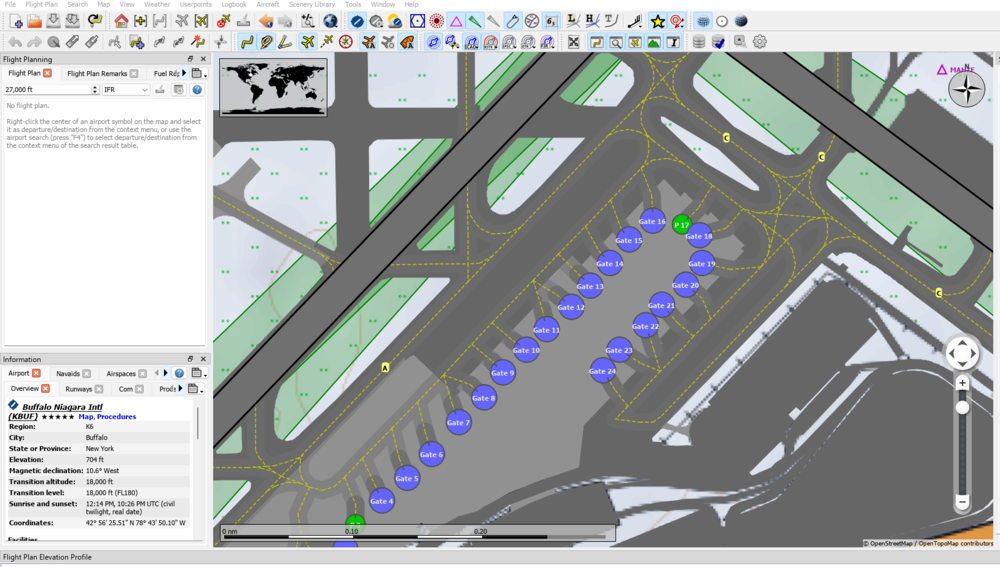This screenshot has width=1000, height=567.
Task: Click the undo arrow icon
Action: 15,42
